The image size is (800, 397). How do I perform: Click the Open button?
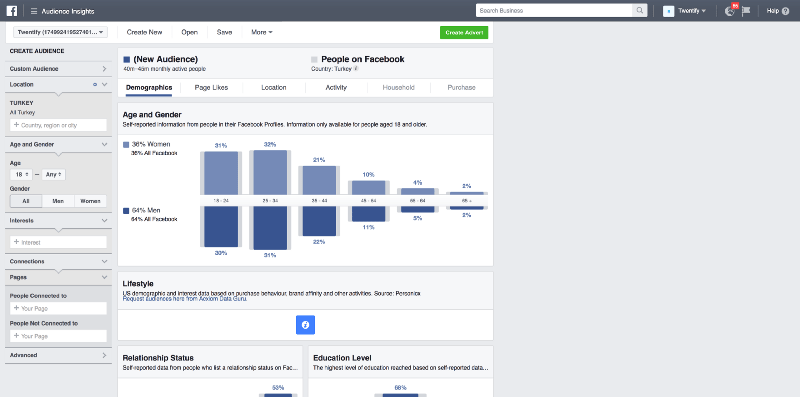(x=189, y=32)
